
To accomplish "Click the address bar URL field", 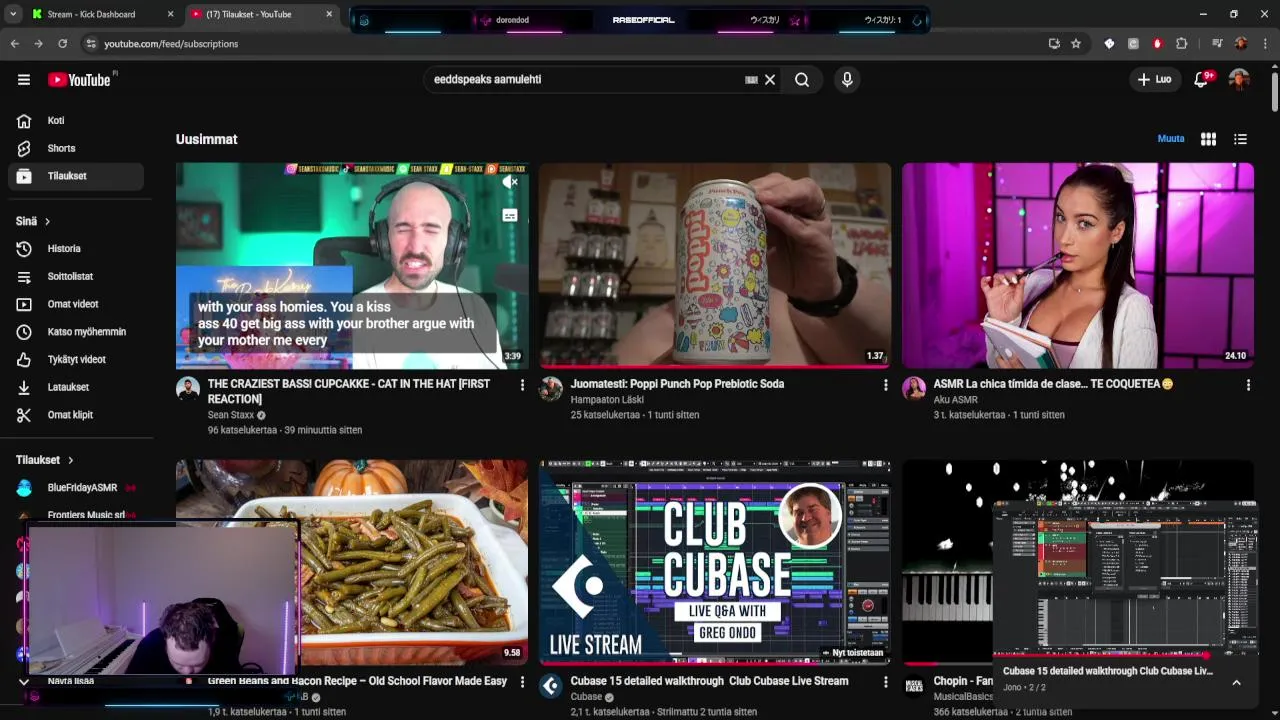I will click(x=560, y=44).
